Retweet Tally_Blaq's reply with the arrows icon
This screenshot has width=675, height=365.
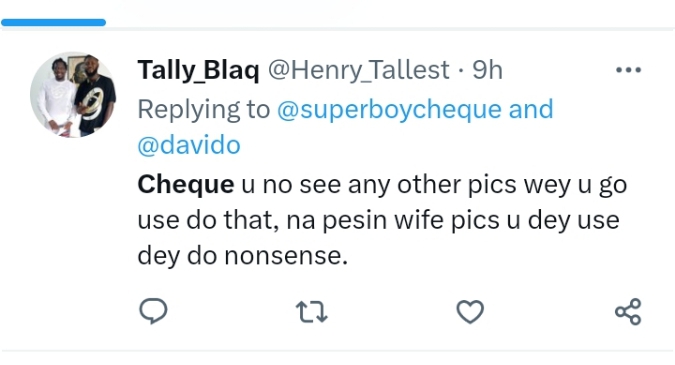point(312,312)
